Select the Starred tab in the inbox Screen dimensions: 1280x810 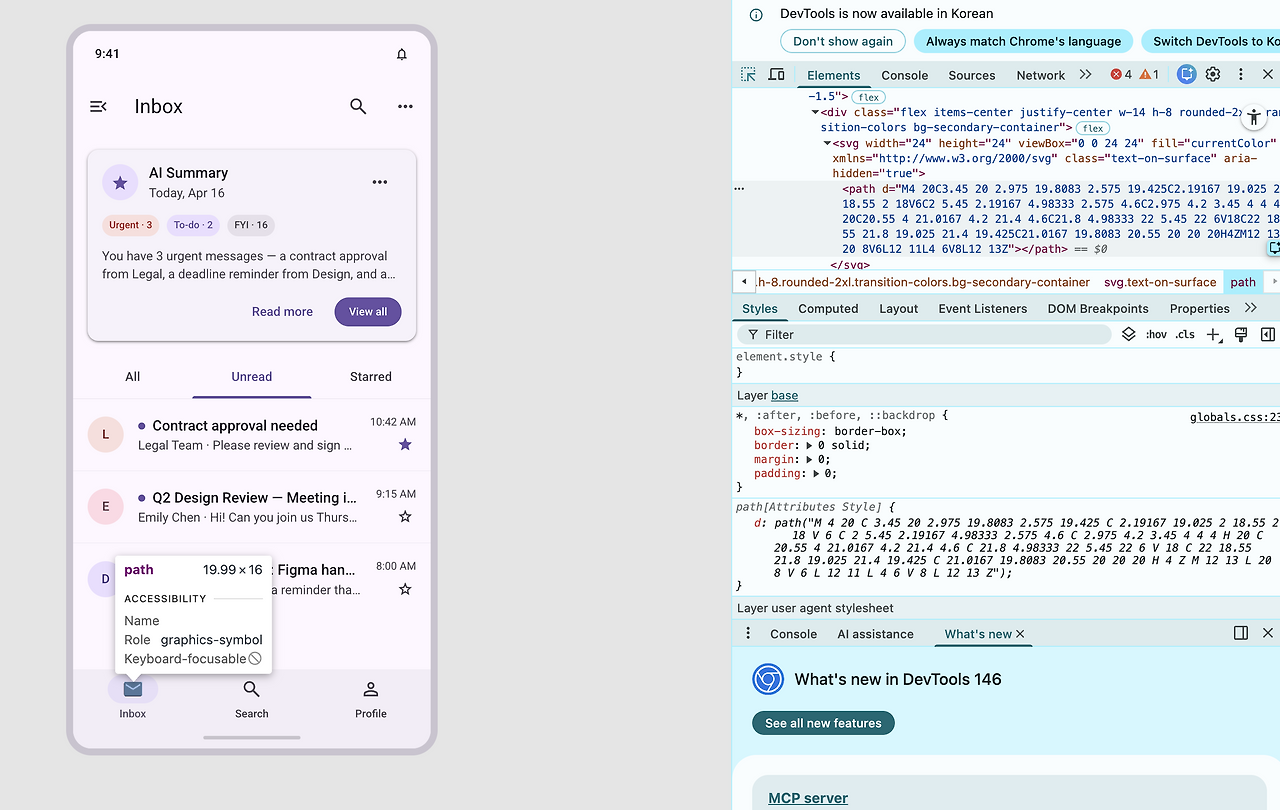(371, 377)
